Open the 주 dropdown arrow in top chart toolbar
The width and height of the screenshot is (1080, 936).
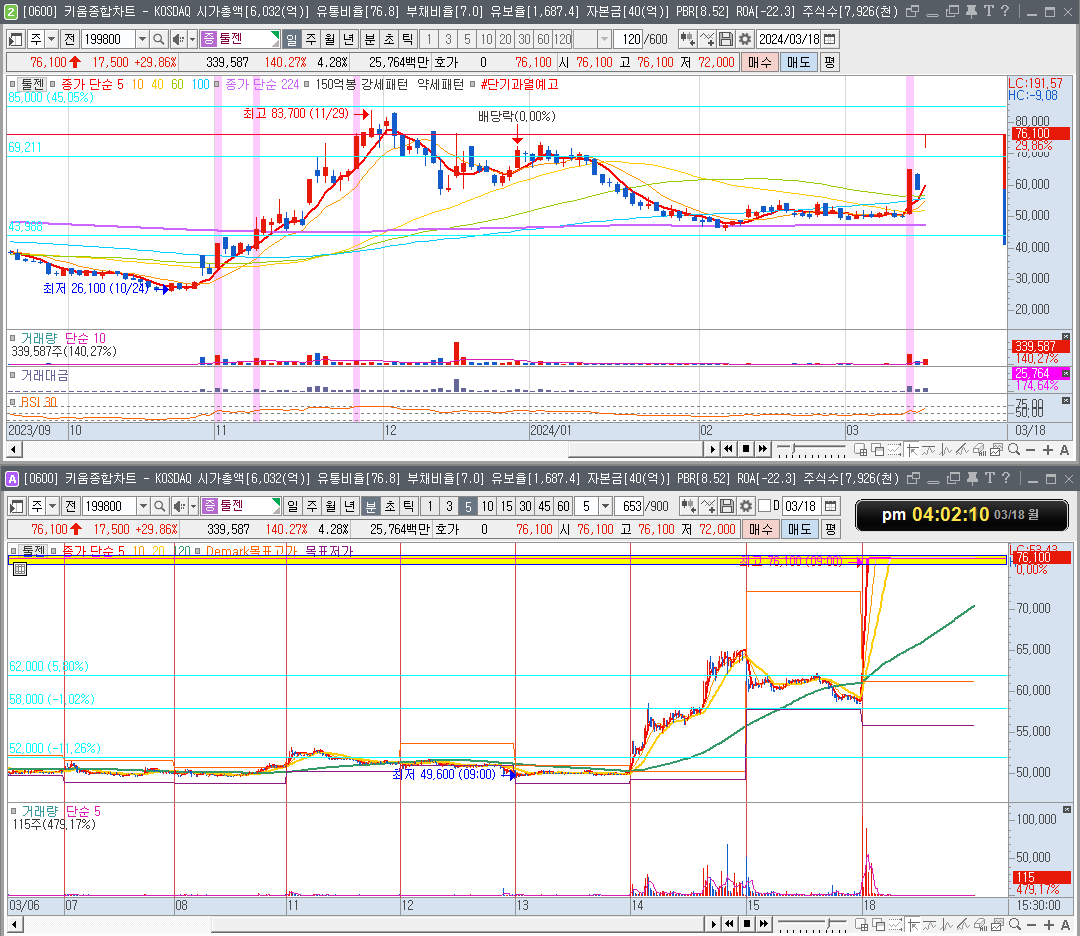tap(51, 39)
